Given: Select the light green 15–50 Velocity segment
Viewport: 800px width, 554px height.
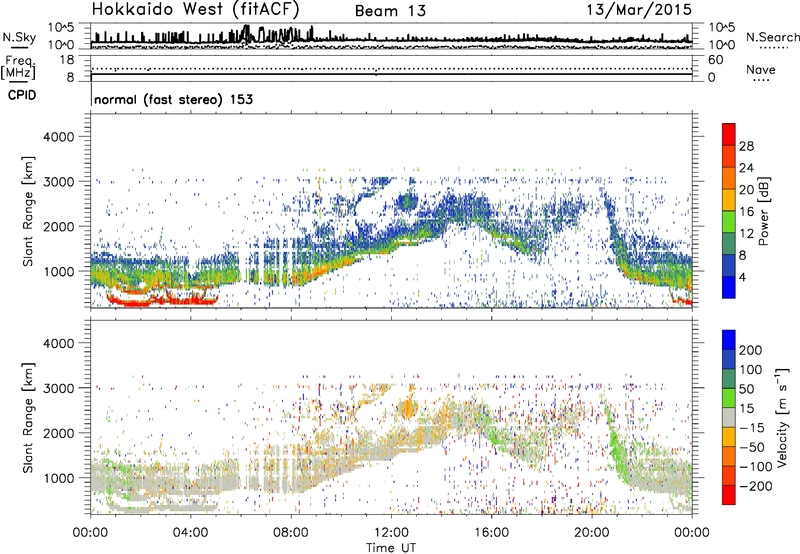Looking at the screenshot, I should 729,398.
